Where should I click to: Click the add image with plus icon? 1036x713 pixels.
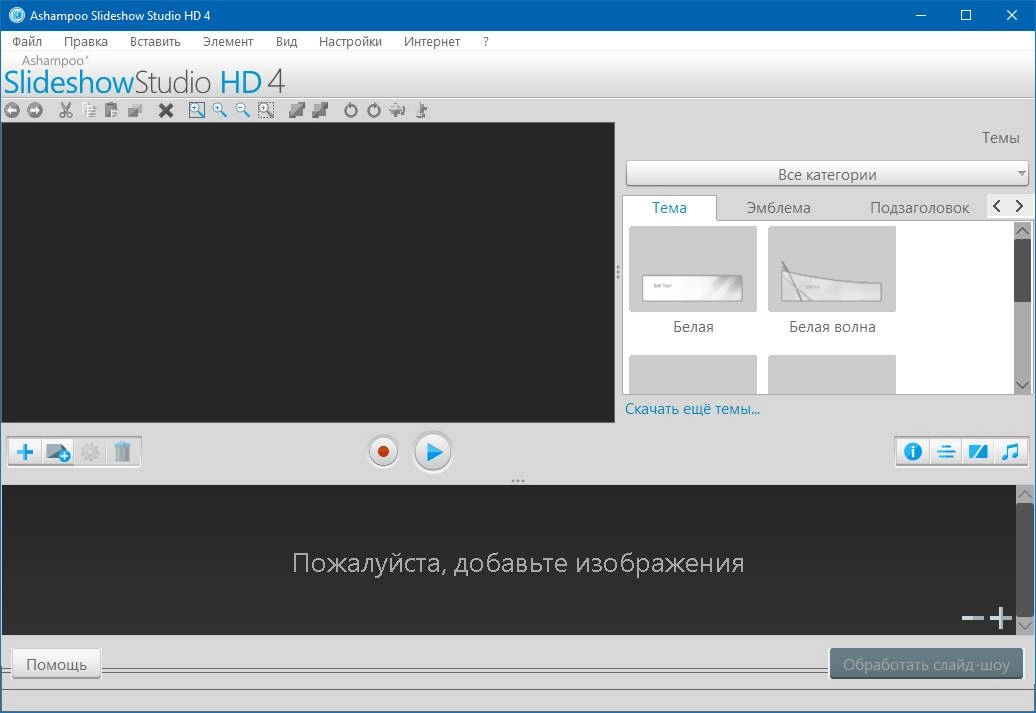57,452
